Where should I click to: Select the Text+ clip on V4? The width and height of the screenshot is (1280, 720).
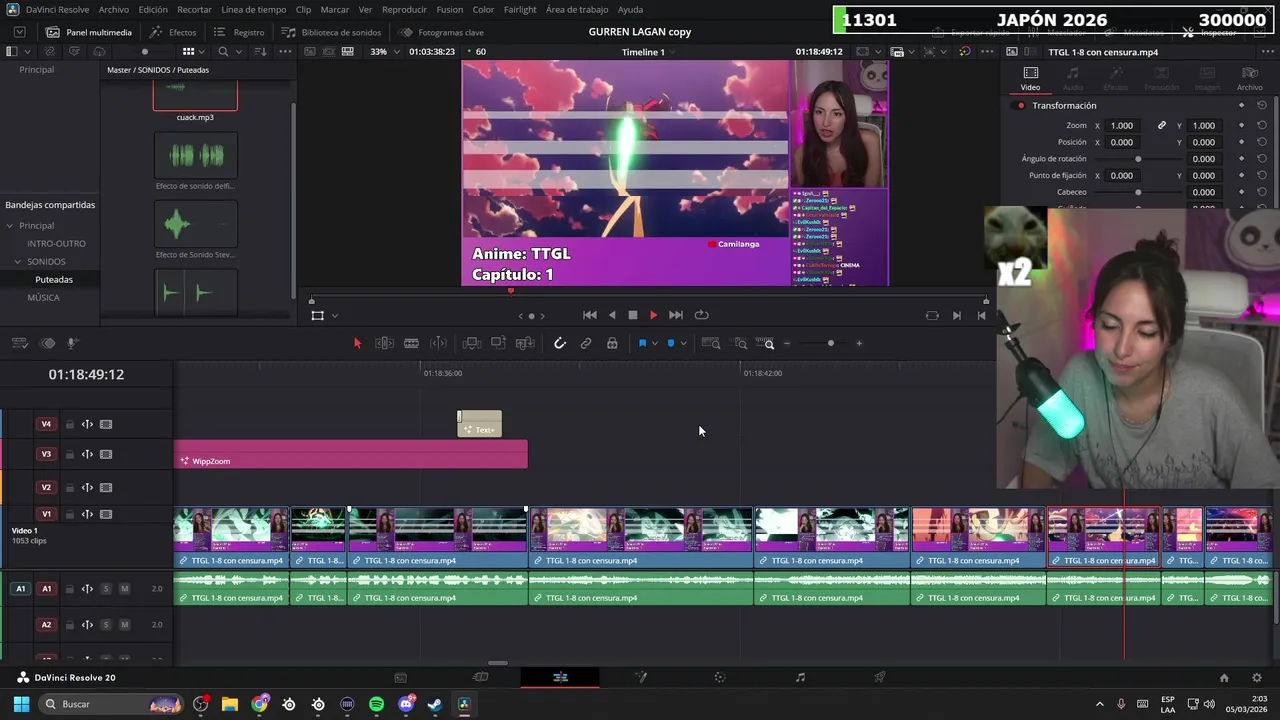click(480, 424)
